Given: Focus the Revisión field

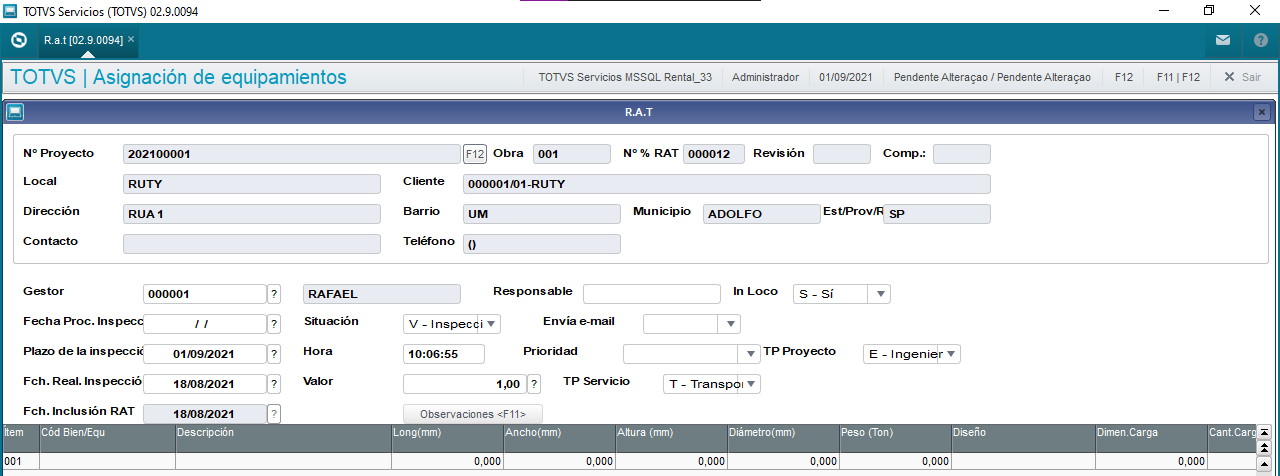Looking at the screenshot, I should [842, 154].
